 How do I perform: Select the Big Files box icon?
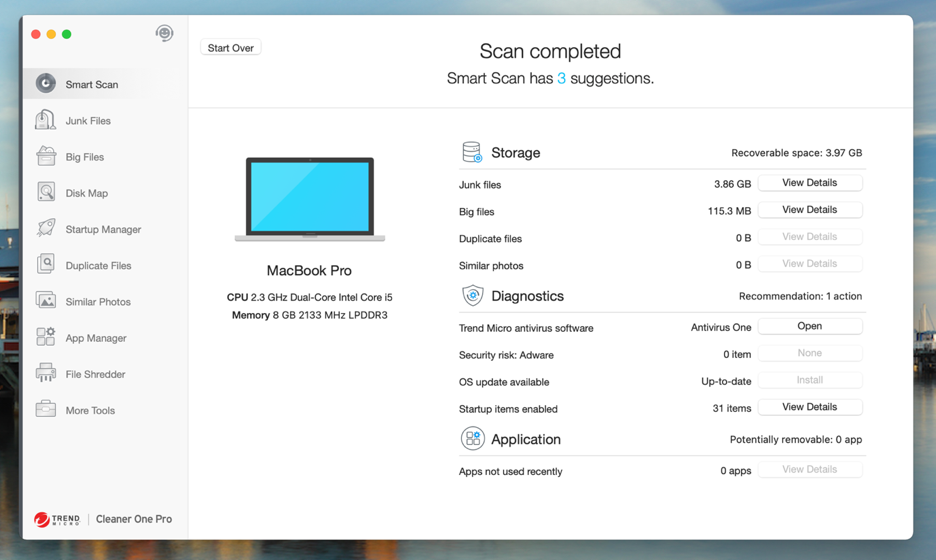(46, 156)
